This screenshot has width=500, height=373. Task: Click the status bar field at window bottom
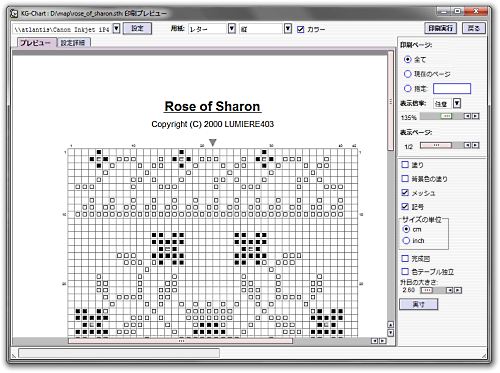(119, 353)
